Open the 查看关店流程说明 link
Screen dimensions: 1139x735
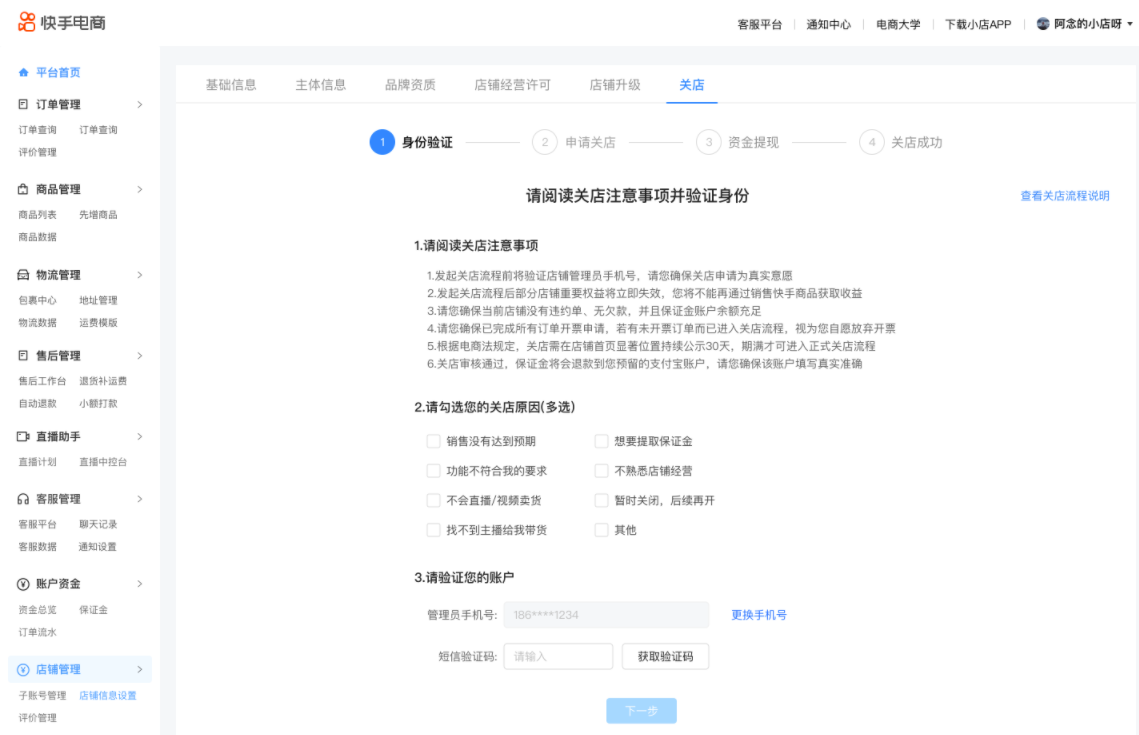[x=1064, y=196]
